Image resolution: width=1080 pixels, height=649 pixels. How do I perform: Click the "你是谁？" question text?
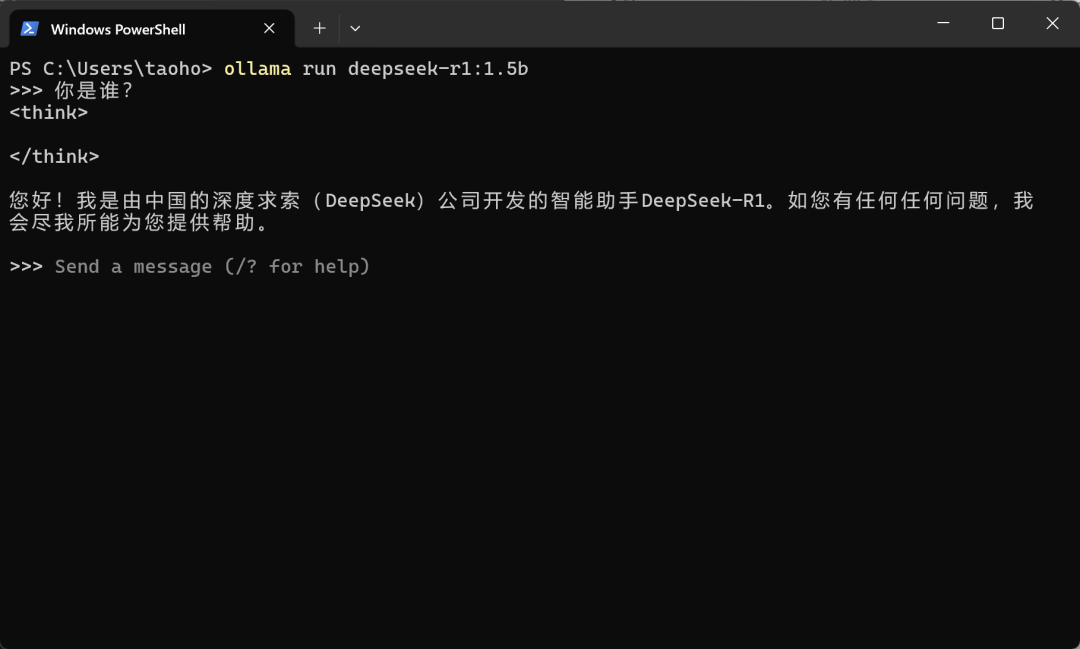[94, 91]
